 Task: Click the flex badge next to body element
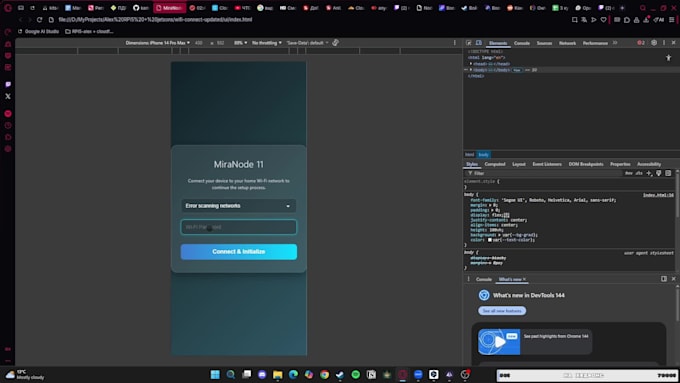pyautogui.click(x=517, y=70)
